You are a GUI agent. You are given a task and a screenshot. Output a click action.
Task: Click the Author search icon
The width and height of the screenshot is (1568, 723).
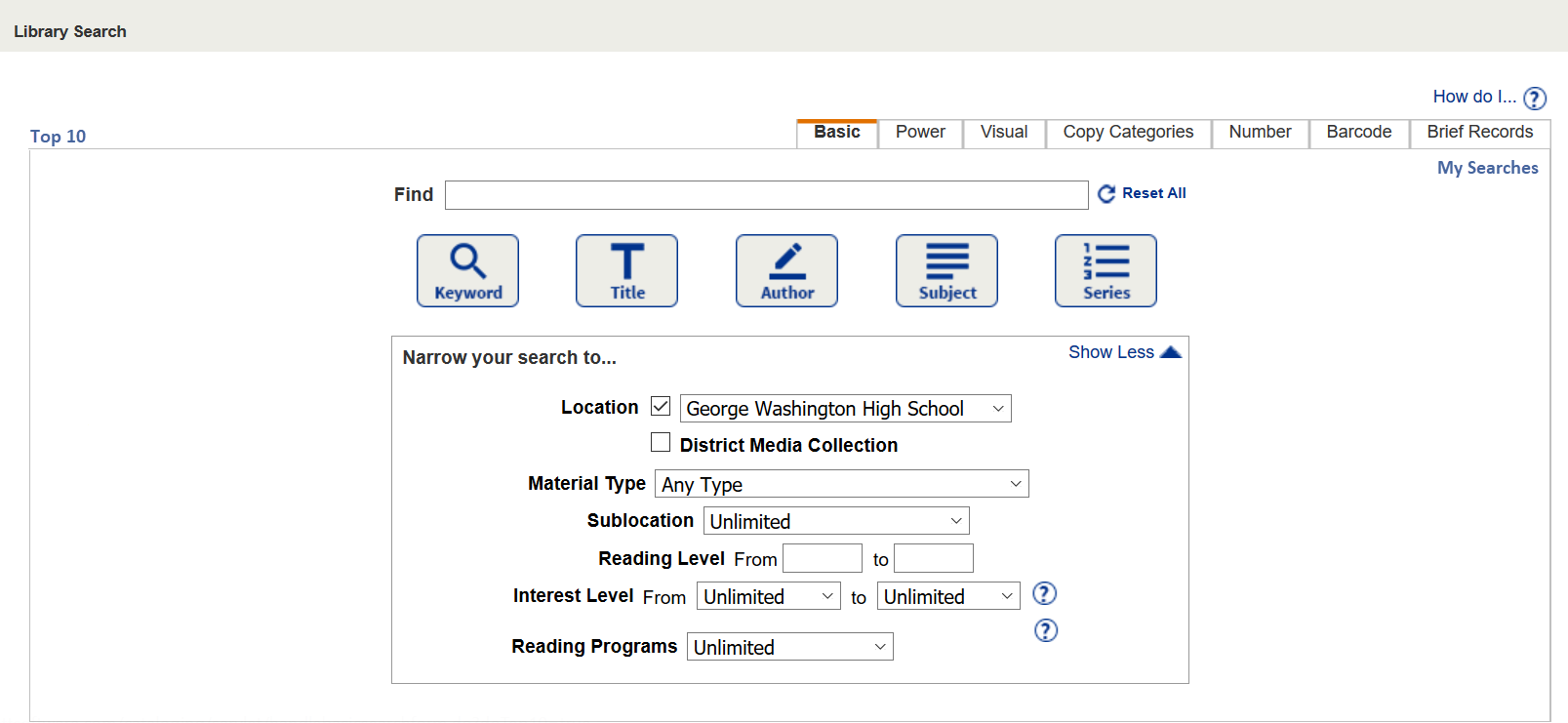[x=786, y=270]
